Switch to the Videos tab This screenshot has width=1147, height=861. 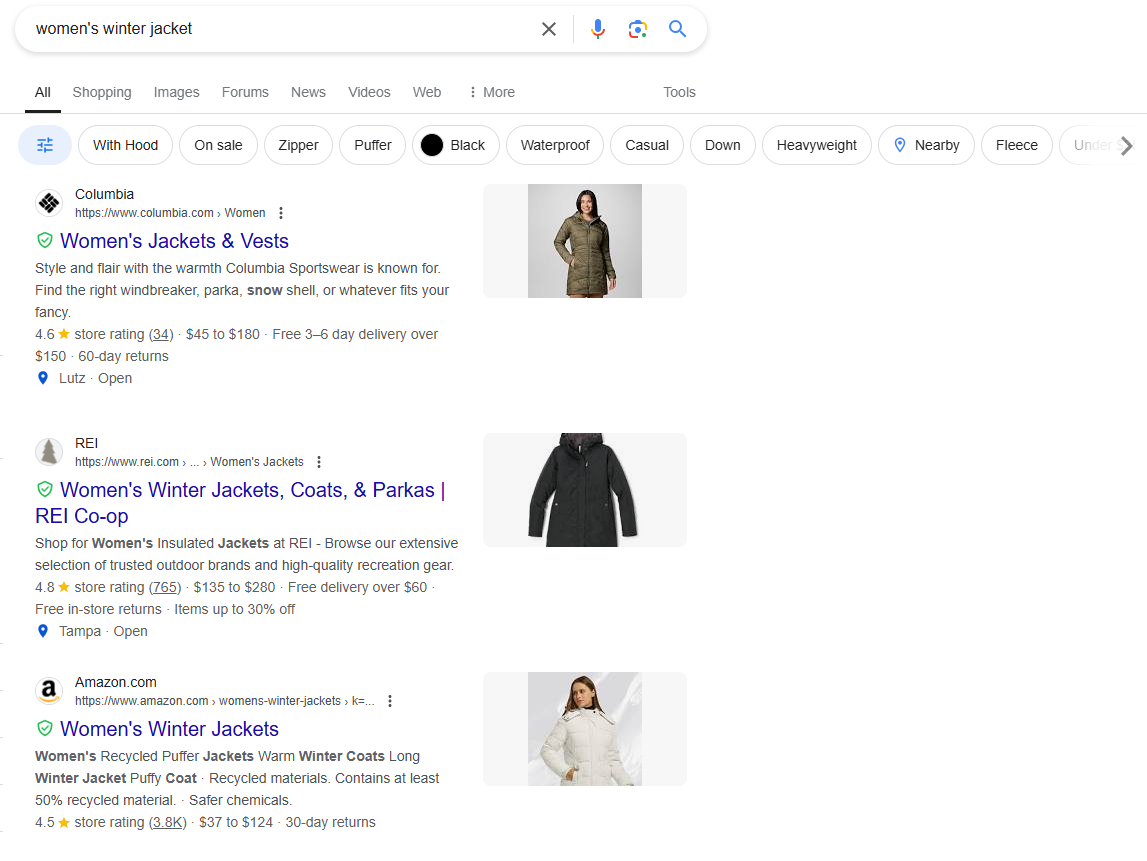(369, 92)
